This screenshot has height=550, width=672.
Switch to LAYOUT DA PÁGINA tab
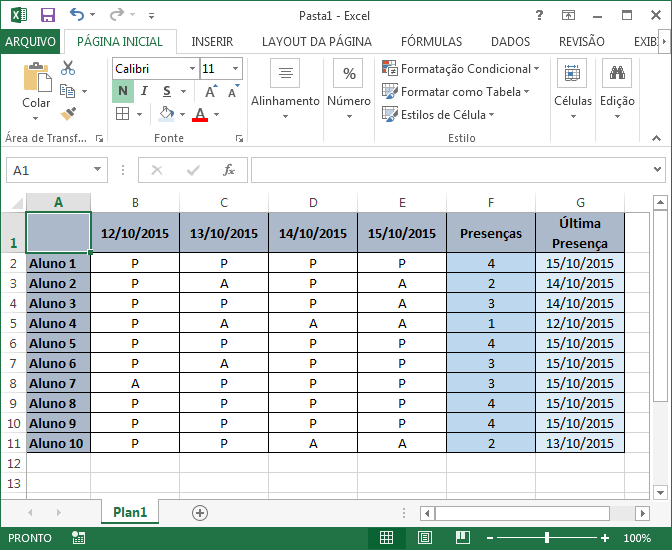317,42
